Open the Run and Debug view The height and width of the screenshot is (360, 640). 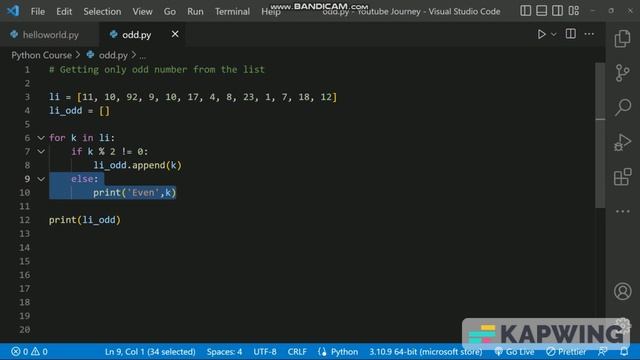[x=622, y=142]
